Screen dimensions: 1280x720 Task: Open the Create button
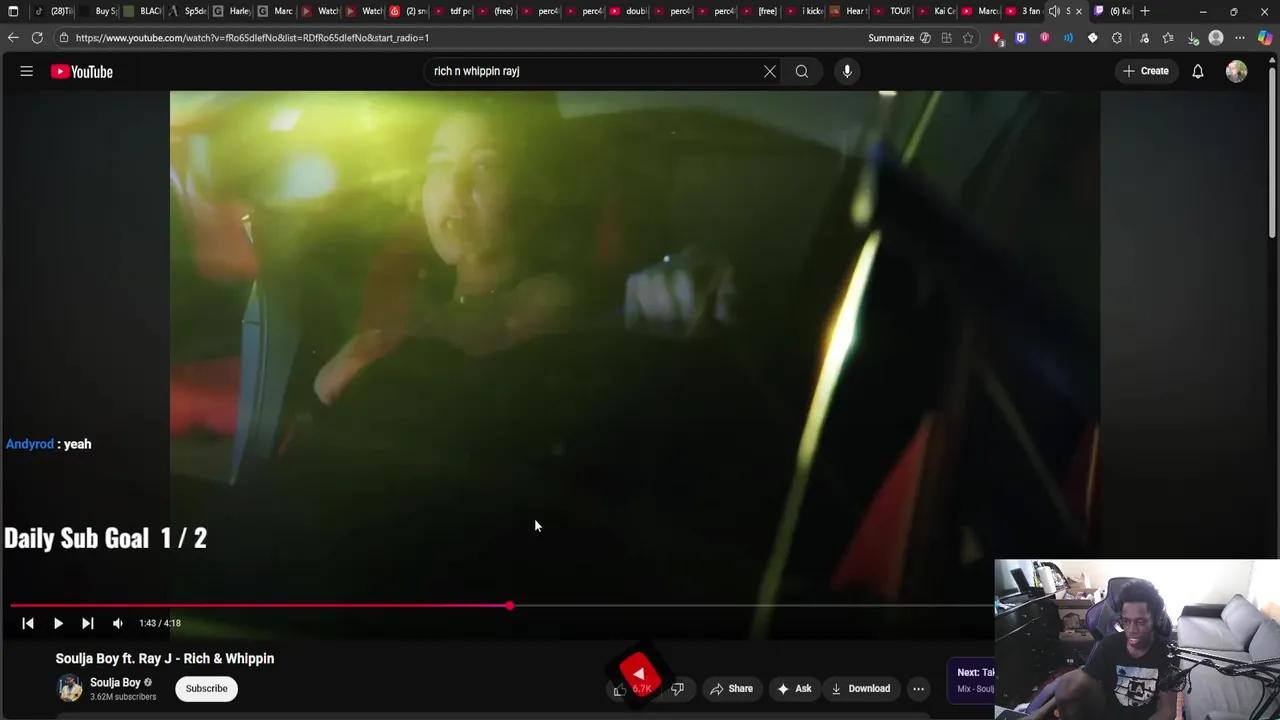[x=1146, y=71]
